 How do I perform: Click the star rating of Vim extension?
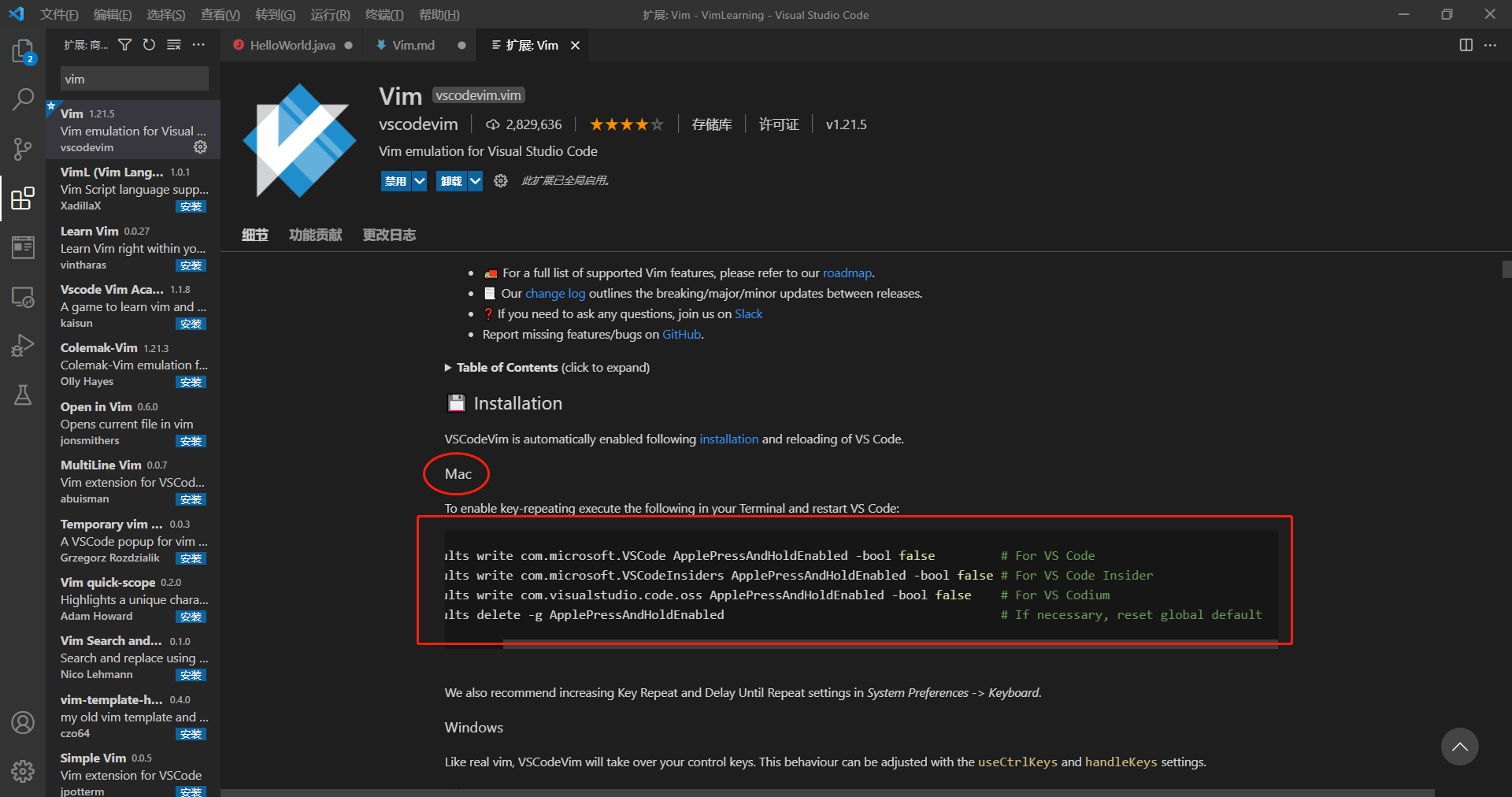click(x=626, y=124)
